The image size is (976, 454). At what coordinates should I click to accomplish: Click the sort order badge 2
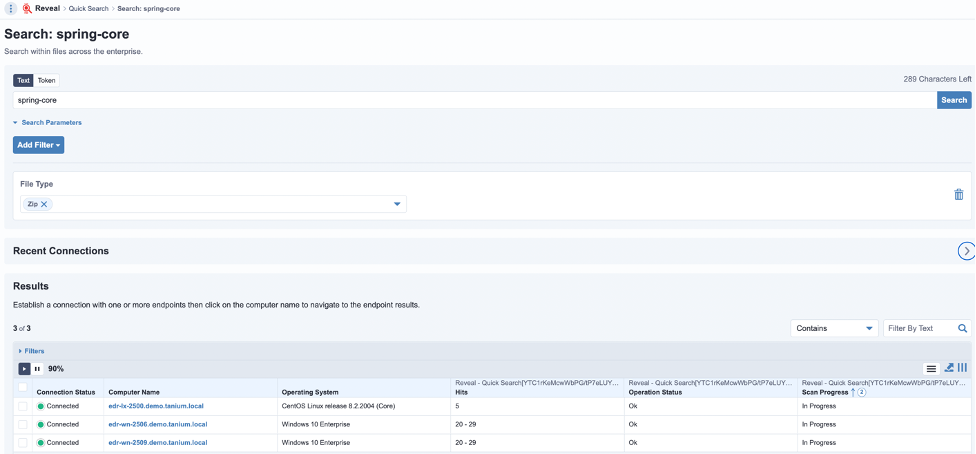861,392
